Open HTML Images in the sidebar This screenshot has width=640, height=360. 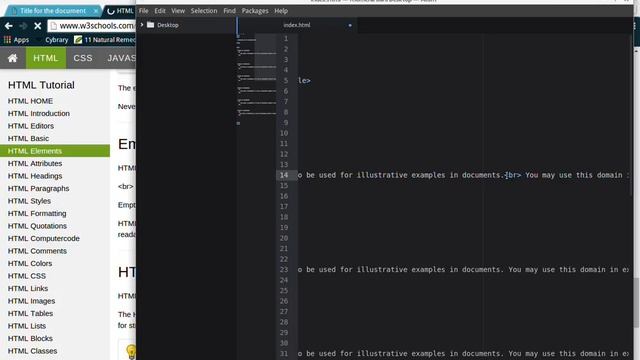[31, 301]
